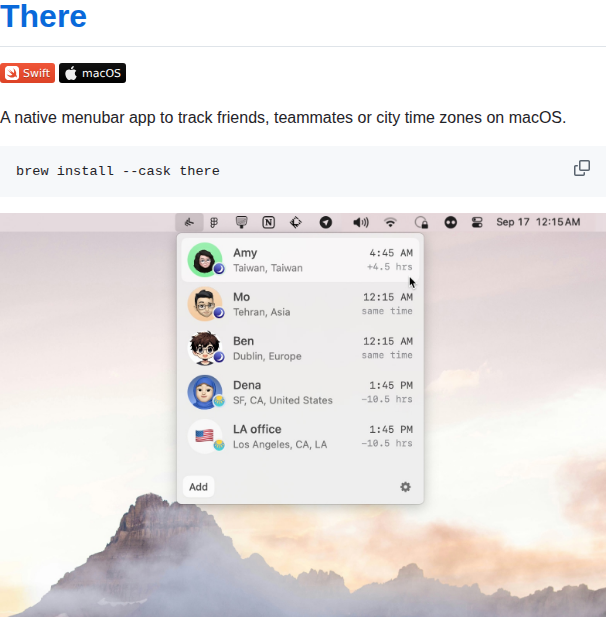Image resolution: width=606 pixels, height=618 pixels.
Task: Click 'Tehran, Asia' location text
Action: (262, 312)
